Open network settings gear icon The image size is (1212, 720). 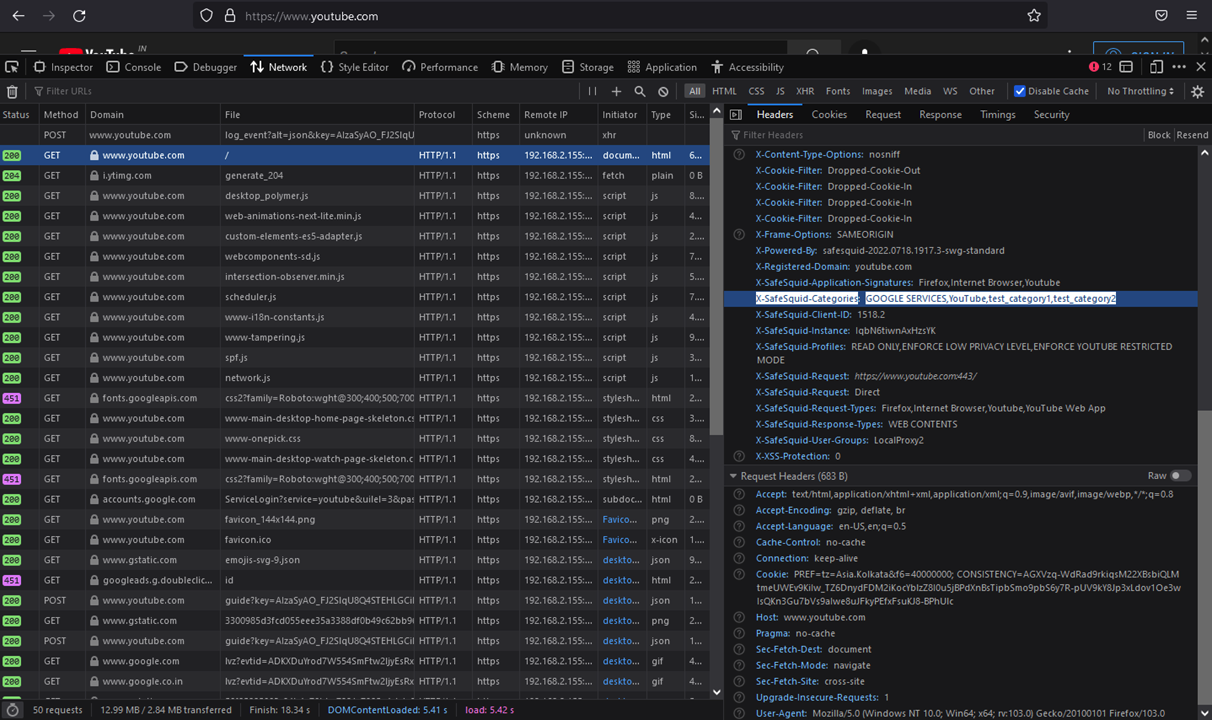(1197, 91)
